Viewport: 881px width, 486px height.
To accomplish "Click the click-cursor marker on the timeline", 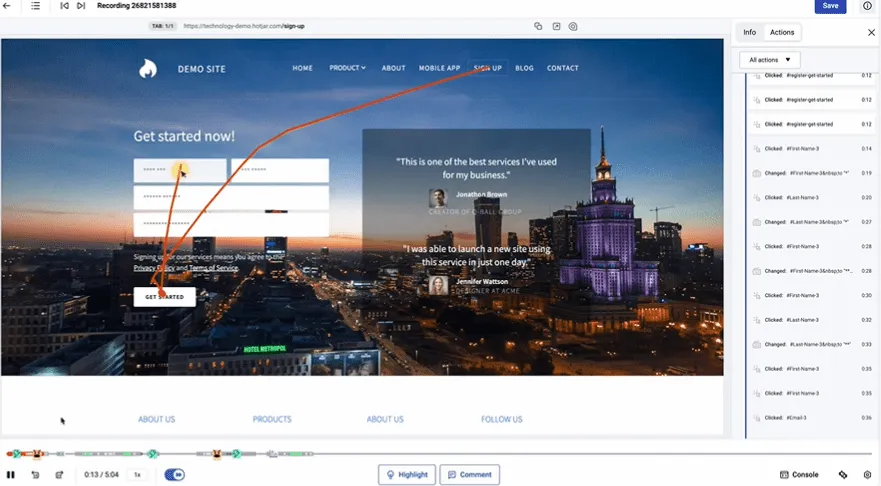I will 272,454.
